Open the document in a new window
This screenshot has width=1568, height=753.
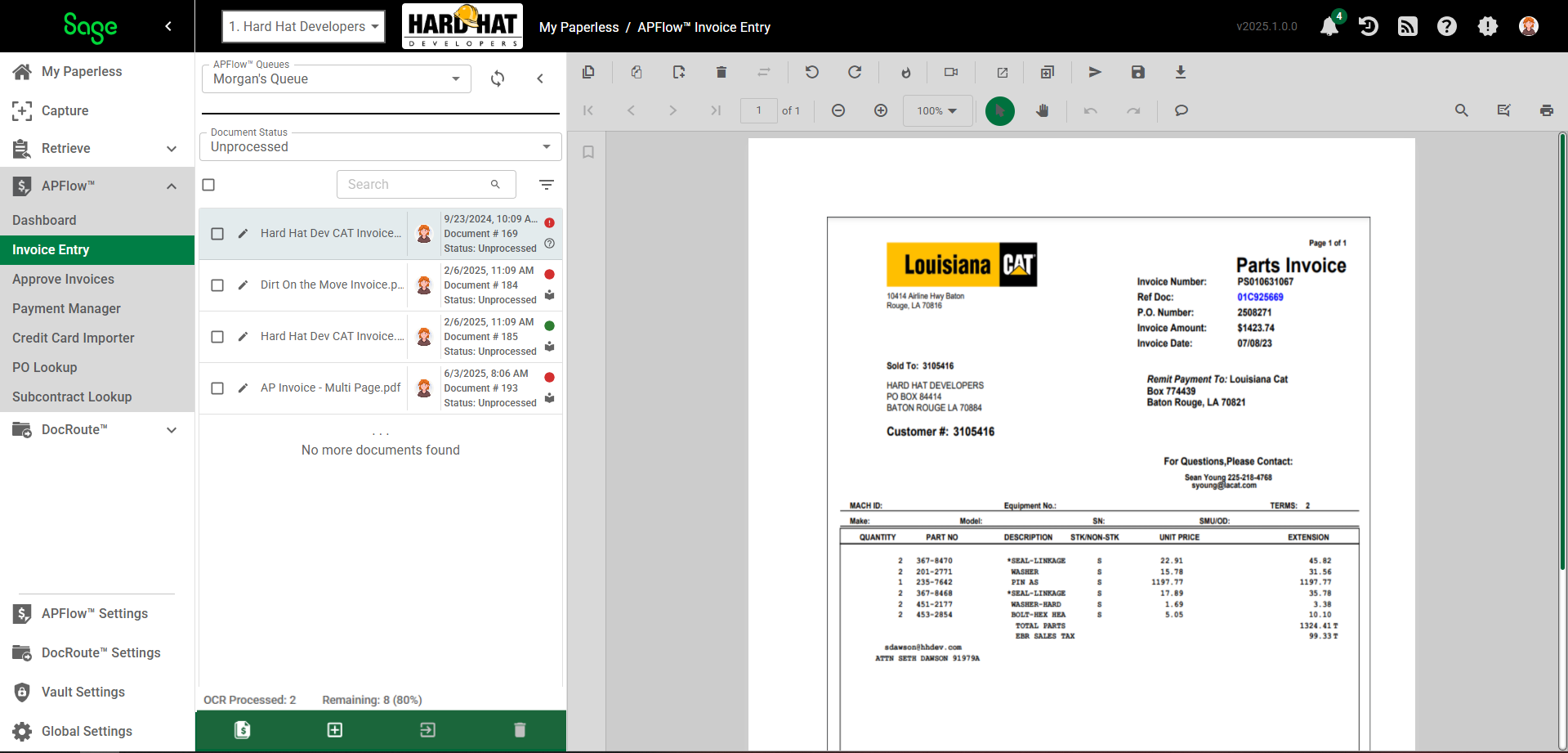(1003, 73)
